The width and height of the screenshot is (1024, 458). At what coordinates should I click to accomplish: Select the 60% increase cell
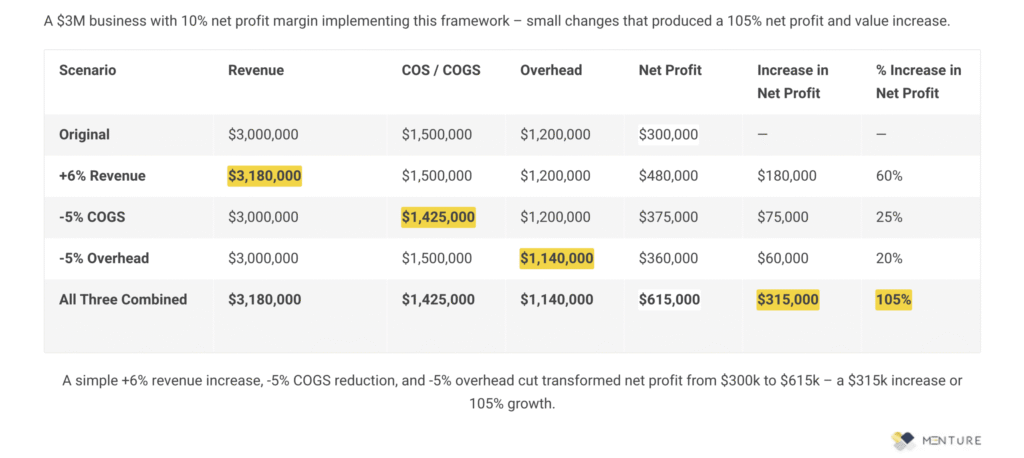coord(889,176)
